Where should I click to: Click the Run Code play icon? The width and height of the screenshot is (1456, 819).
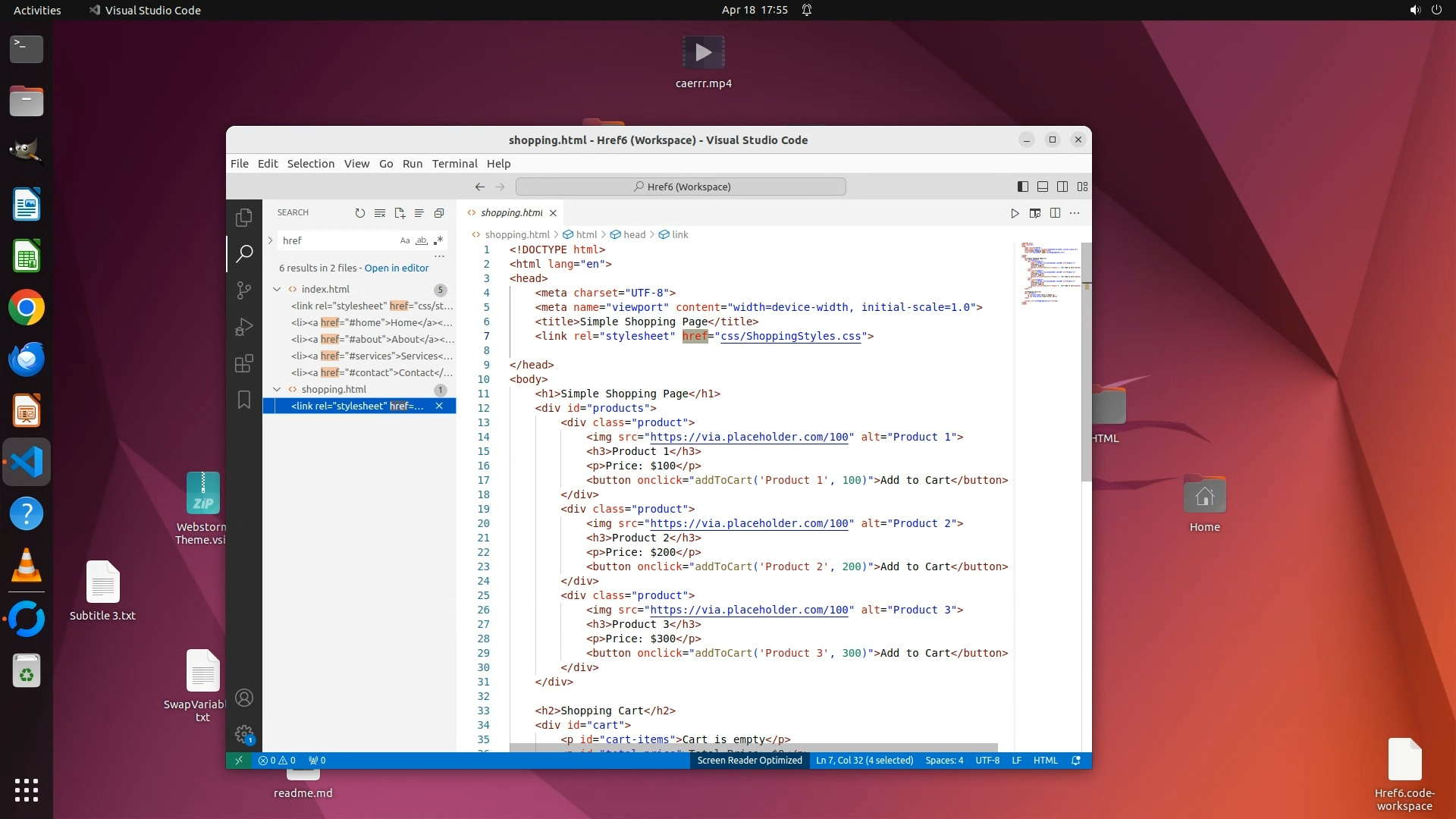(1015, 213)
